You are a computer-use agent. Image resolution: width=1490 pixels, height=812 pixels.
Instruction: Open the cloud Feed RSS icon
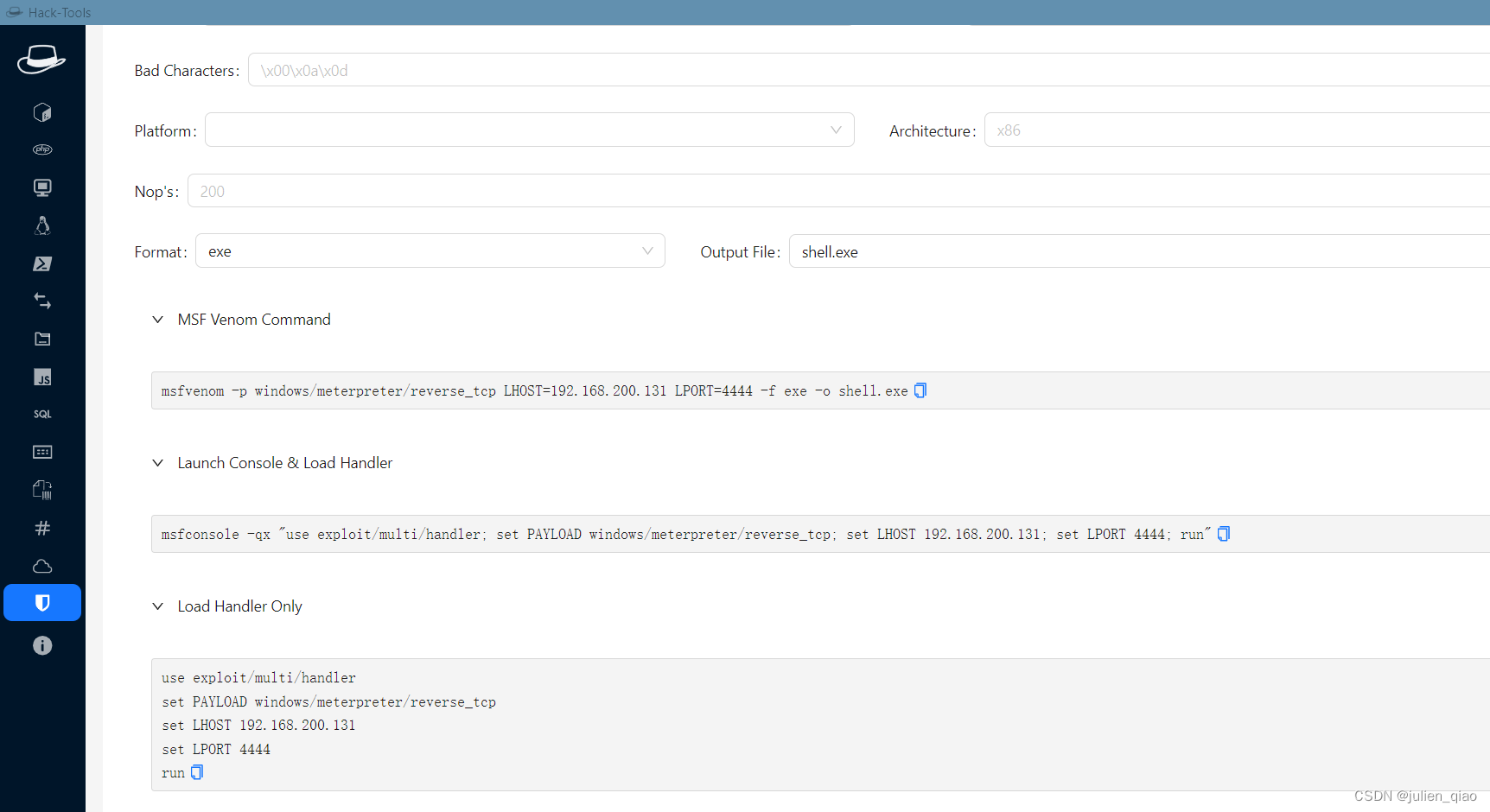[42, 566]
